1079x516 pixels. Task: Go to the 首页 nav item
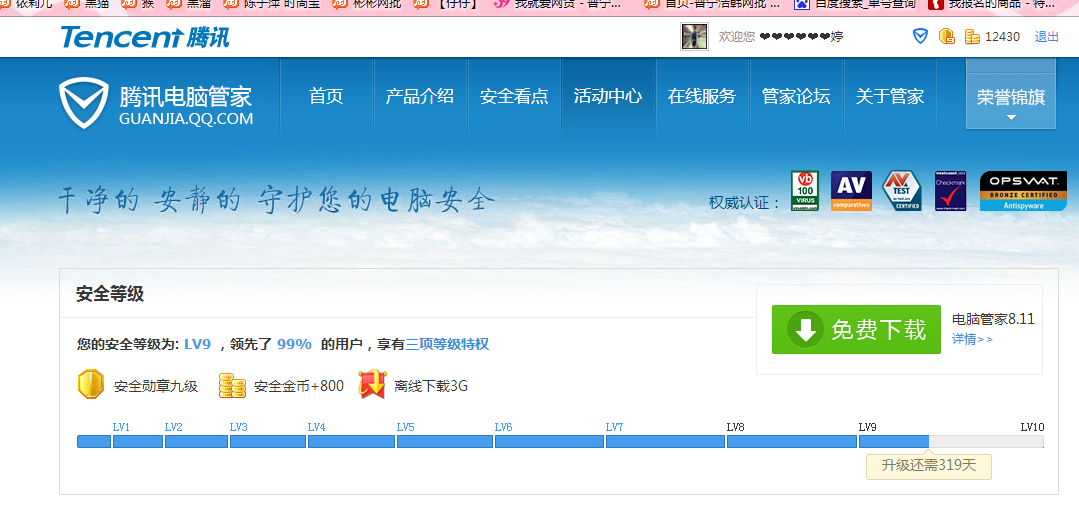coord(326,96)
